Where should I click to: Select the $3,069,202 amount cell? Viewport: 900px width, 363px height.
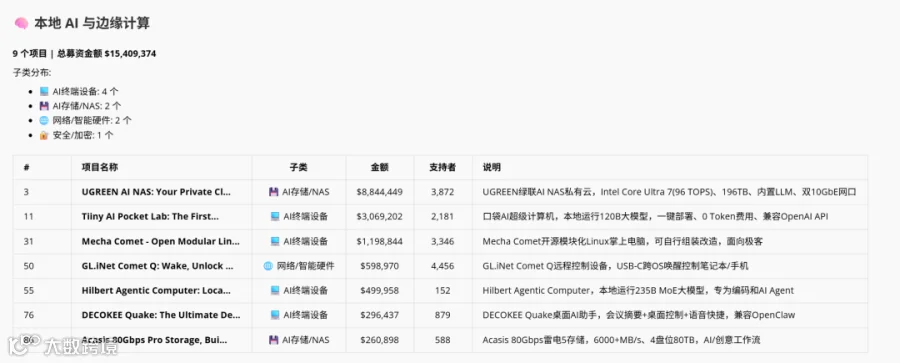pos(379,217)
